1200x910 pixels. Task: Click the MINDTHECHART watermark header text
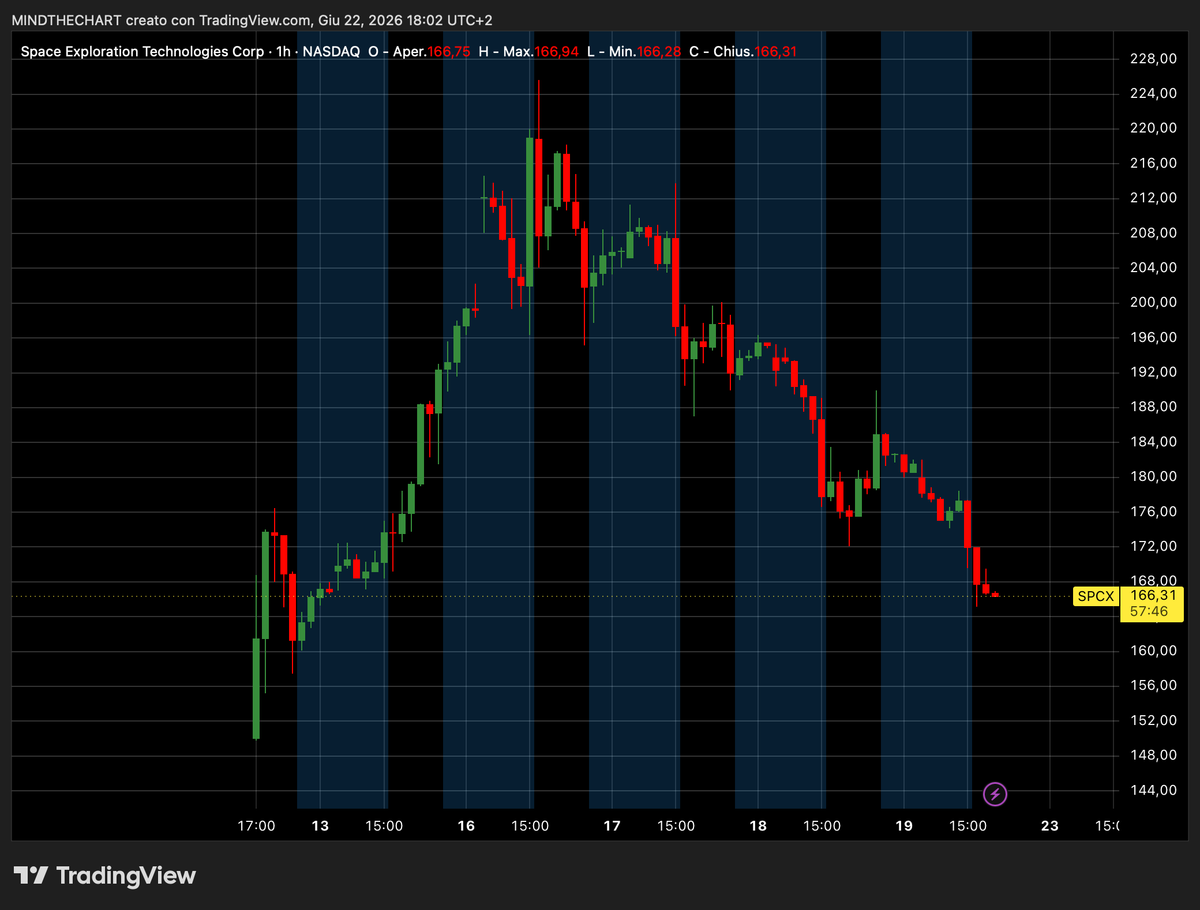67,20
